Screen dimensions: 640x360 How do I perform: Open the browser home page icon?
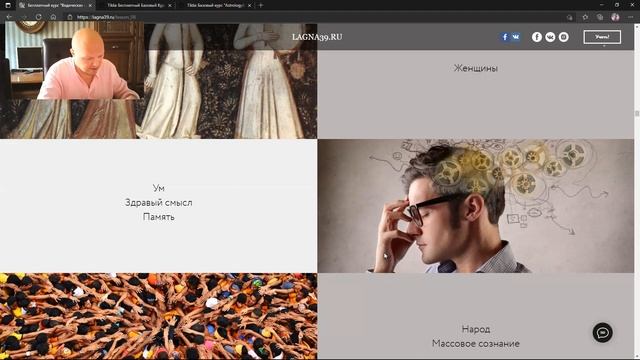pos(53,17)
